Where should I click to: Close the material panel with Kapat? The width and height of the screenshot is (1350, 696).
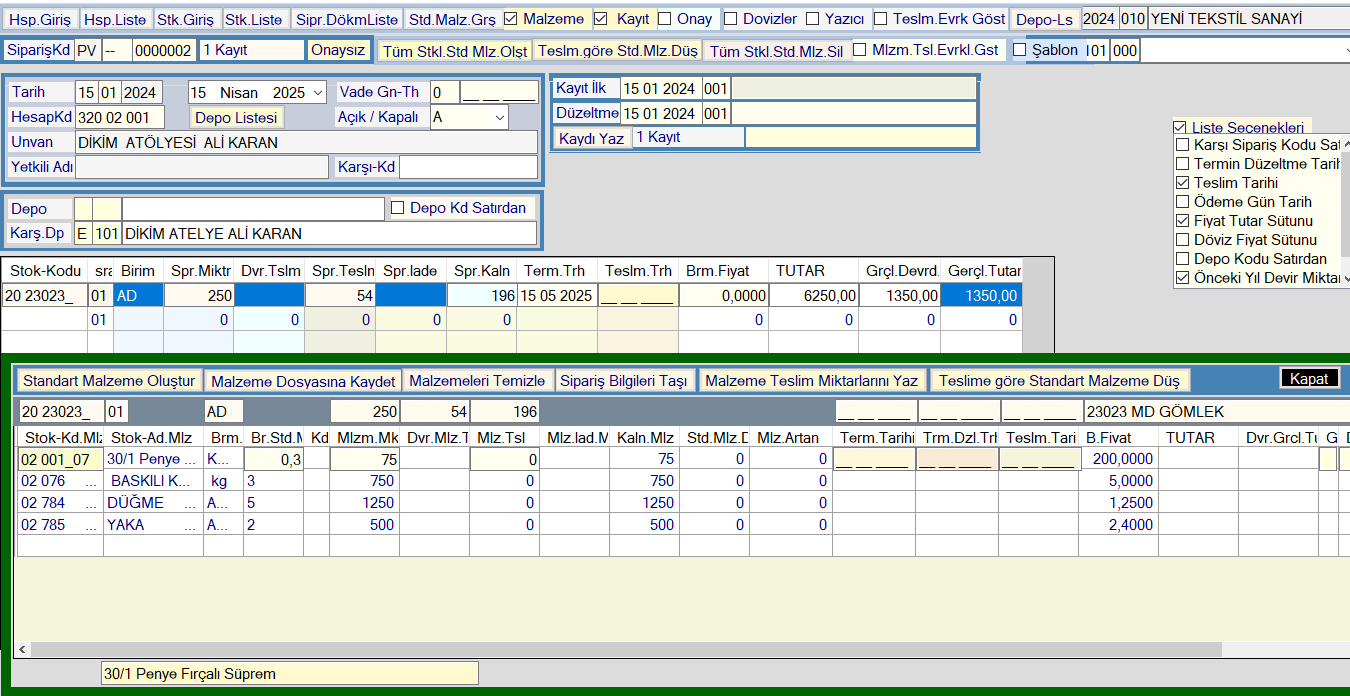pos(1309,378)
